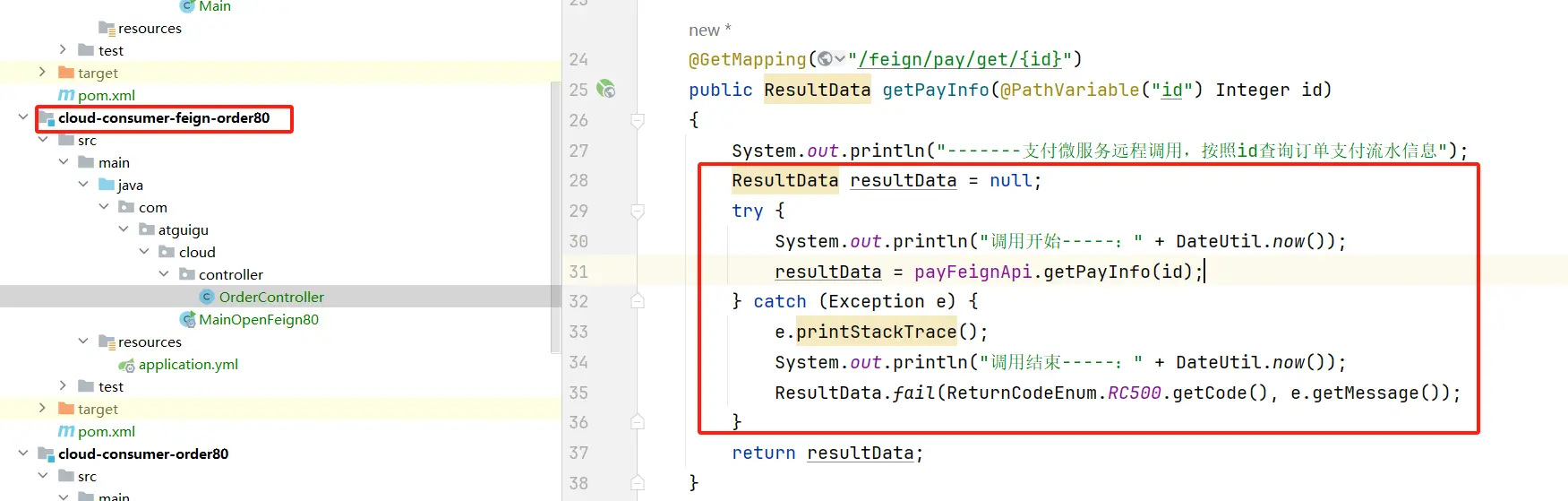This screenshot has height=501, width=1568.
Task: Click the gutter endpoint icon on line 25
Action: [x=606, y=90]
